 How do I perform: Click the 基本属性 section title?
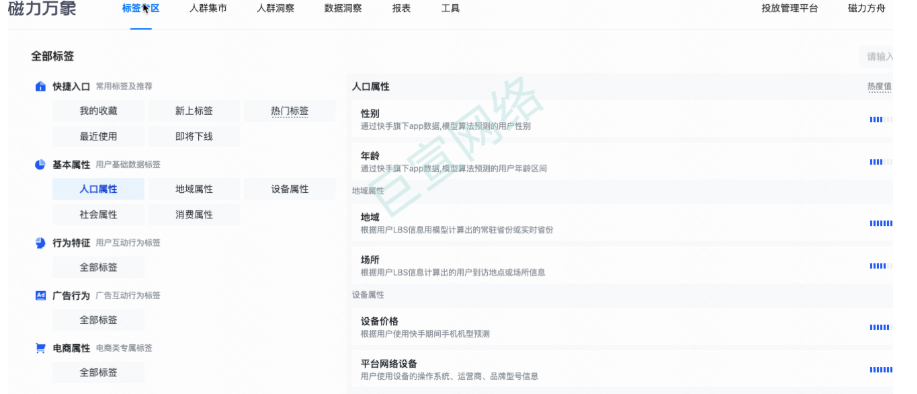71,165
